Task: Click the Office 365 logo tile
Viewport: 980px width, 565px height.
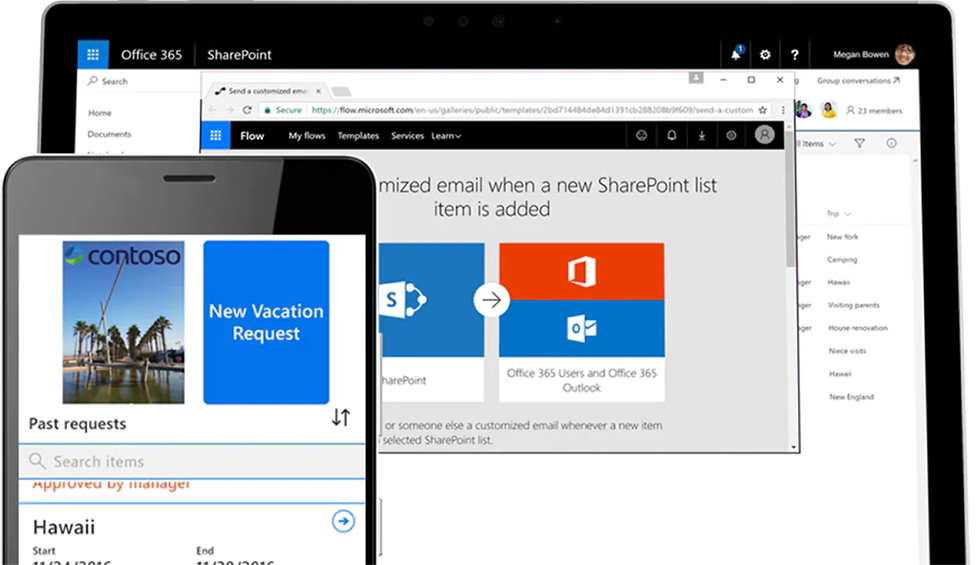Action: click(581, 272)
